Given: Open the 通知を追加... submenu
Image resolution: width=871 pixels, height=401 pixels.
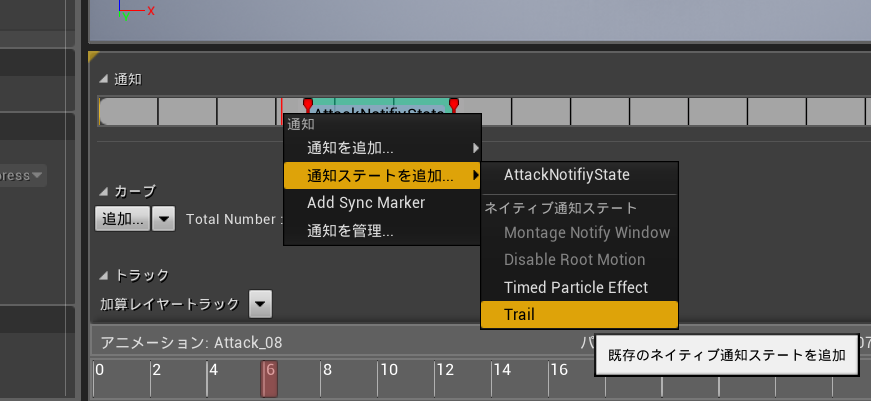Looking at the screenshot, I should (x=382, y=148).
